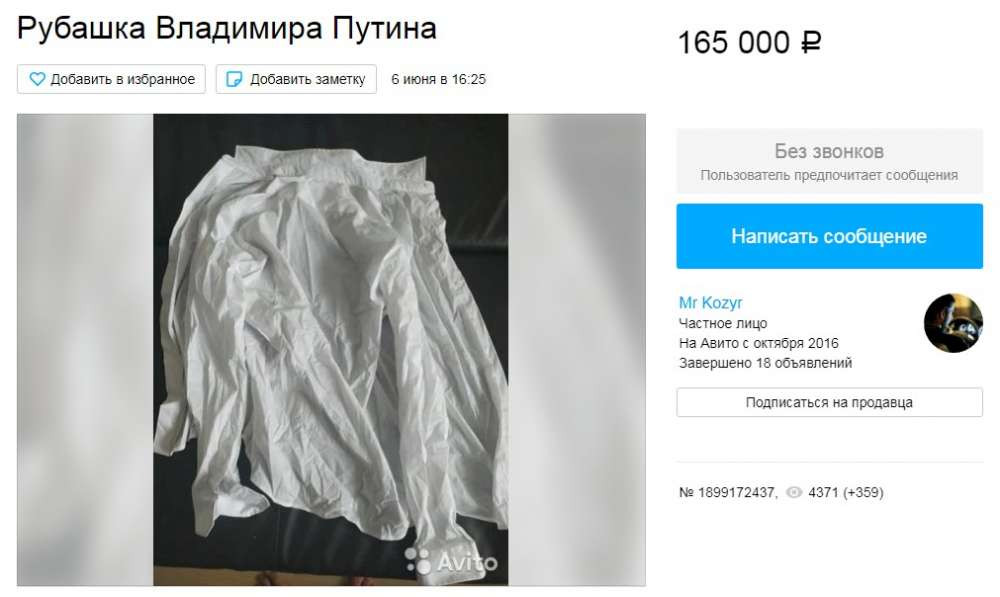
Task: Click the ruble currency symbol
Action: tap(811, 43)
